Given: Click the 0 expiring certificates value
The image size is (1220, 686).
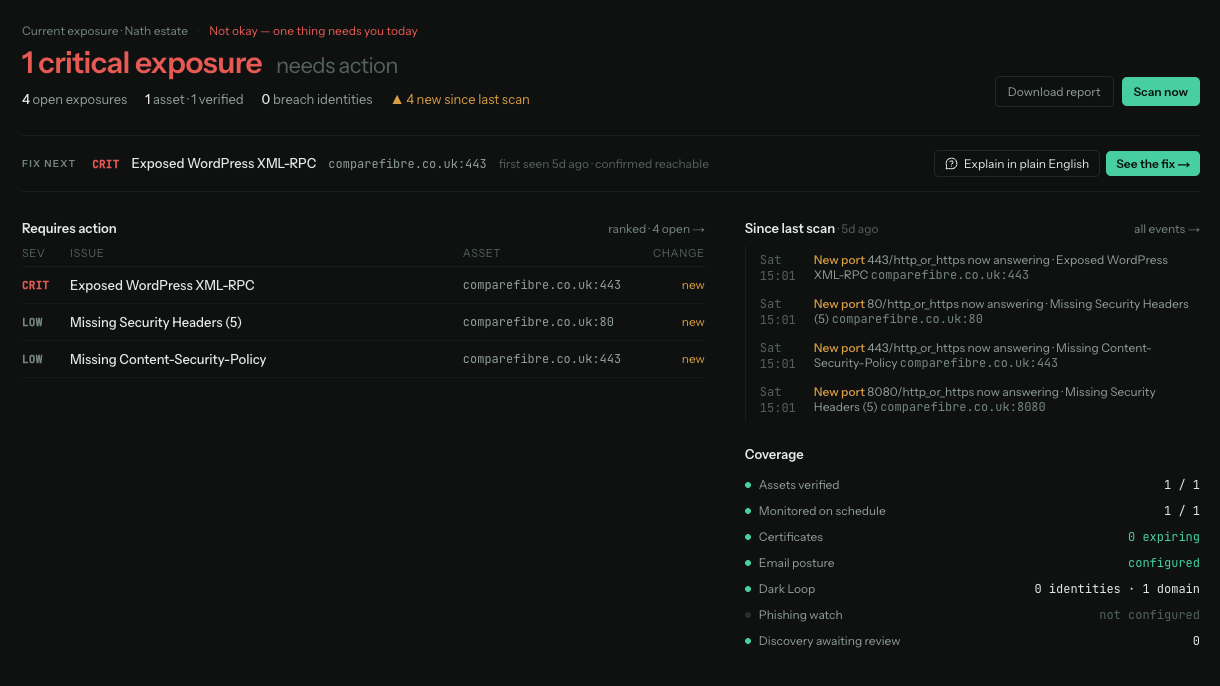Looking at the screenshot, I should tap(1164, 537).
